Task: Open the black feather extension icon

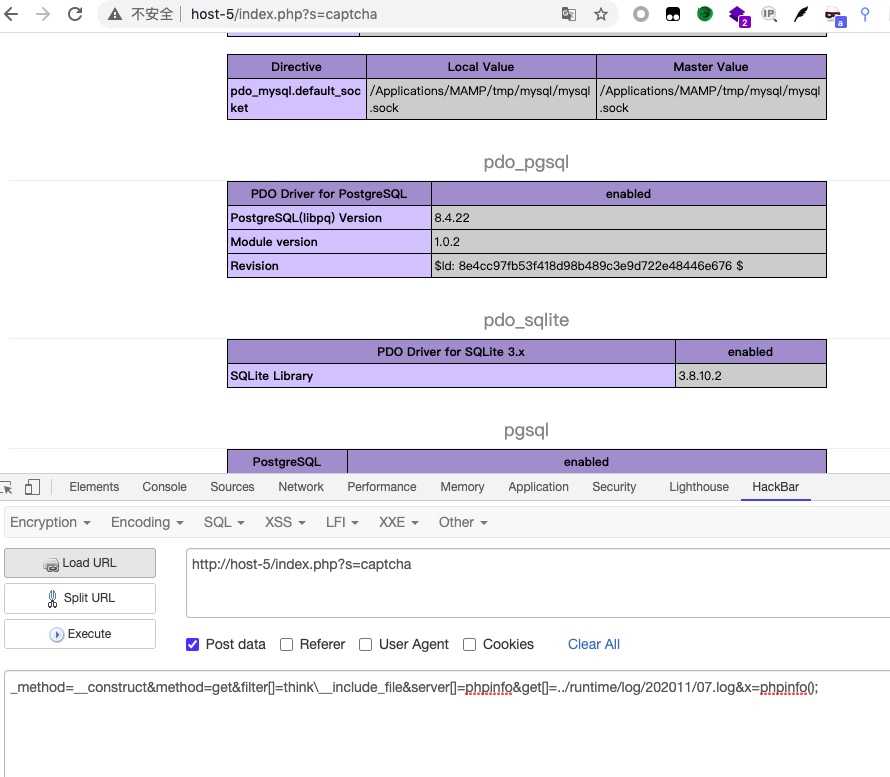Action: (801, 14)
